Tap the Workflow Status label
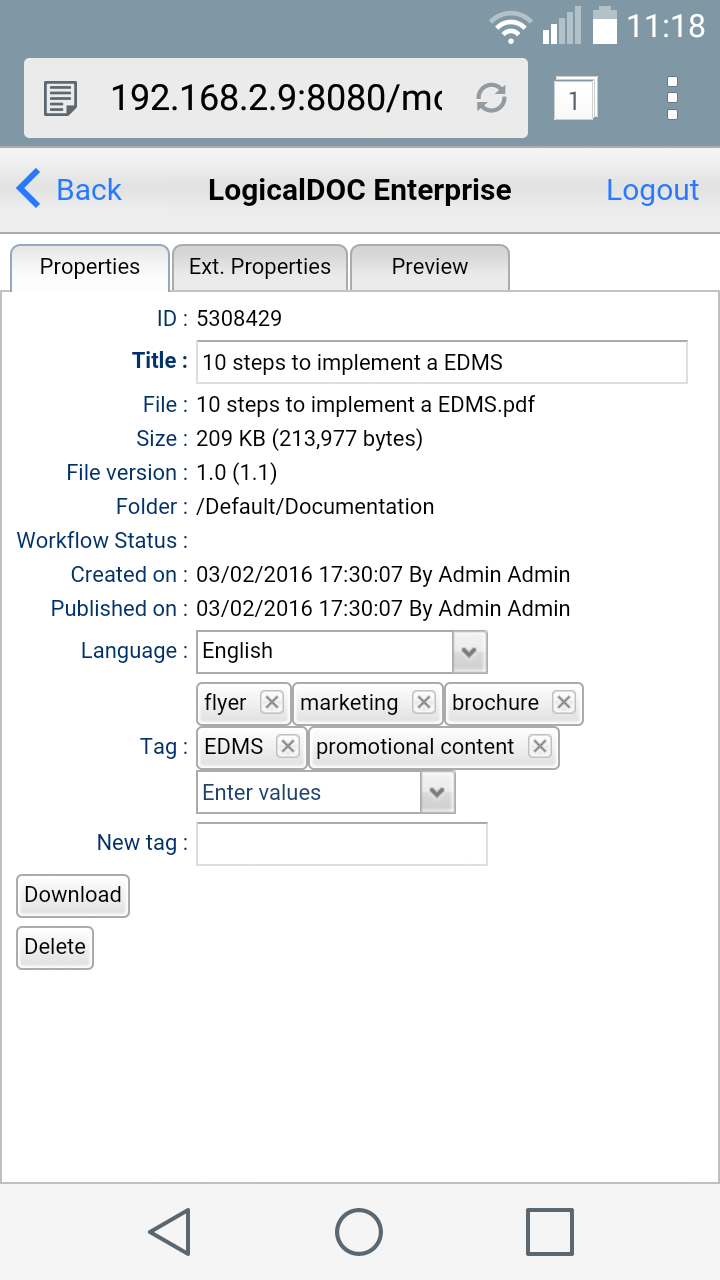 [x=102, y=541]
